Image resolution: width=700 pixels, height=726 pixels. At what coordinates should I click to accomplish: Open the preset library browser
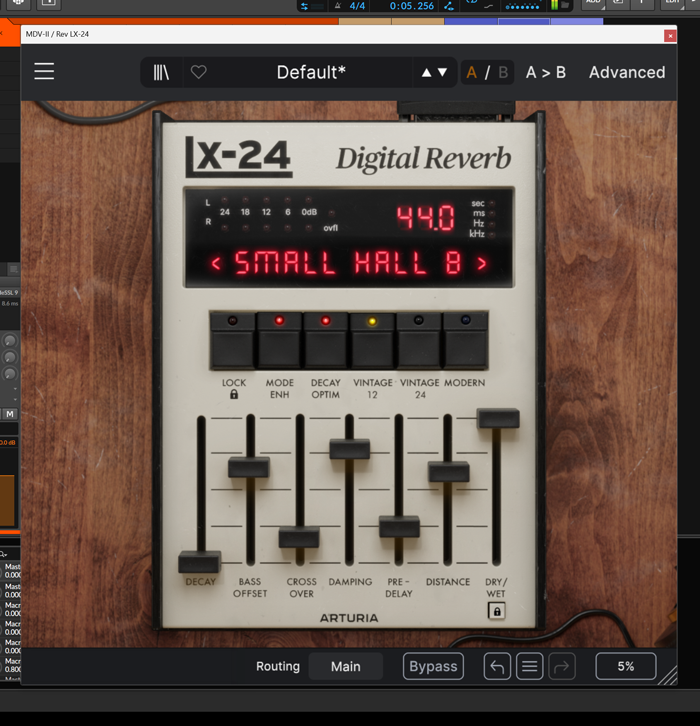(x=161, y=72)
